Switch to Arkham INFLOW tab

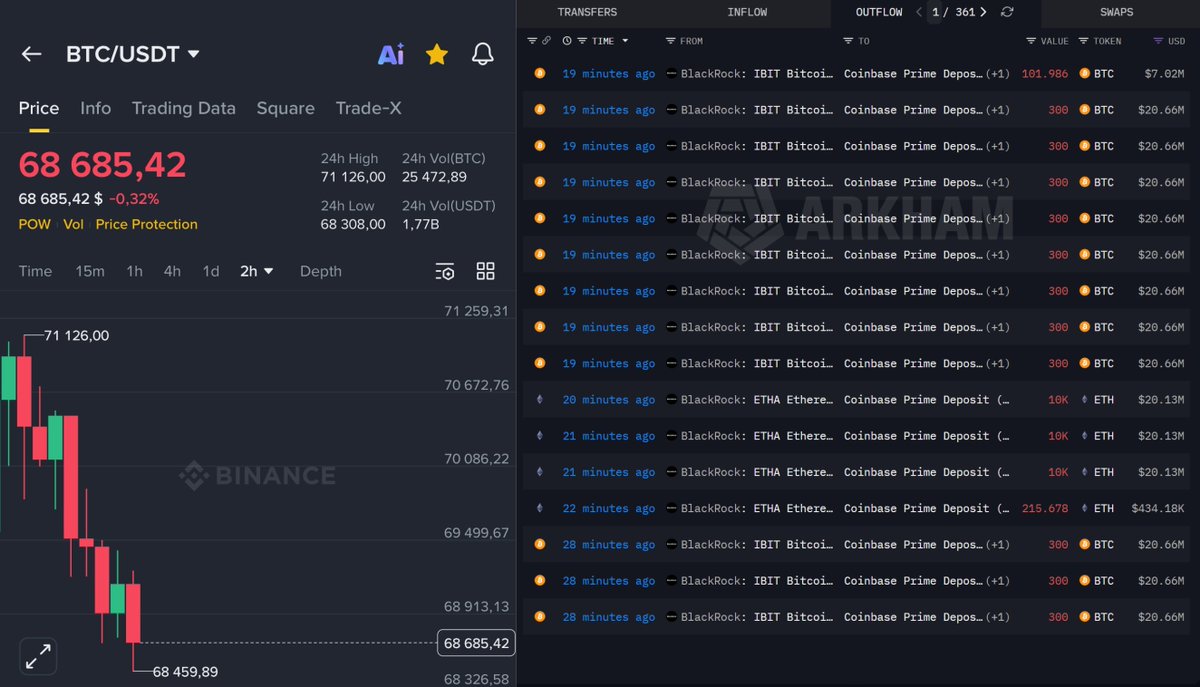click(x=747, y=12)
